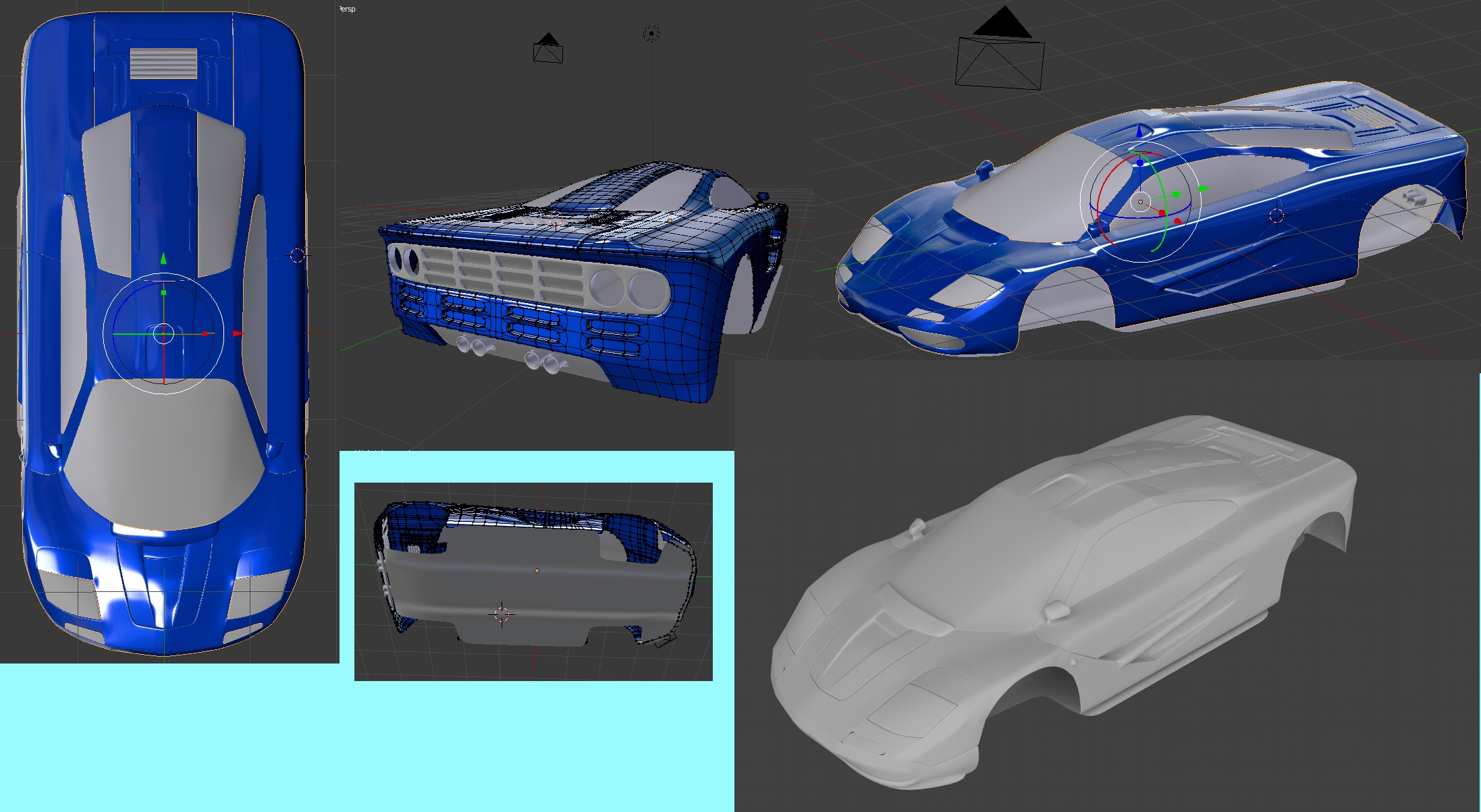Viewport: 1481px width, 812px height.
Task: Click the Persp view label
Action: 347,9
